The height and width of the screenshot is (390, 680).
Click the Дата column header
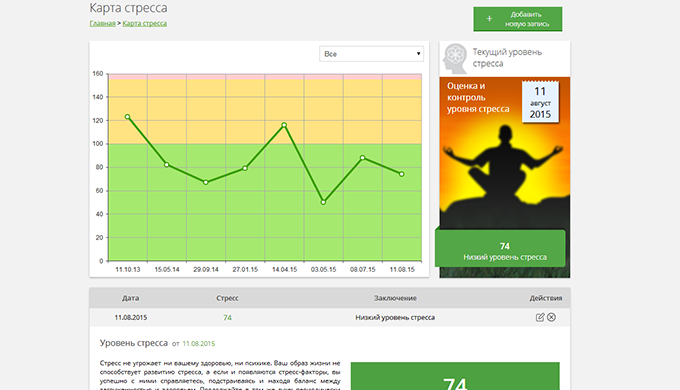click(x=131, y=298)
